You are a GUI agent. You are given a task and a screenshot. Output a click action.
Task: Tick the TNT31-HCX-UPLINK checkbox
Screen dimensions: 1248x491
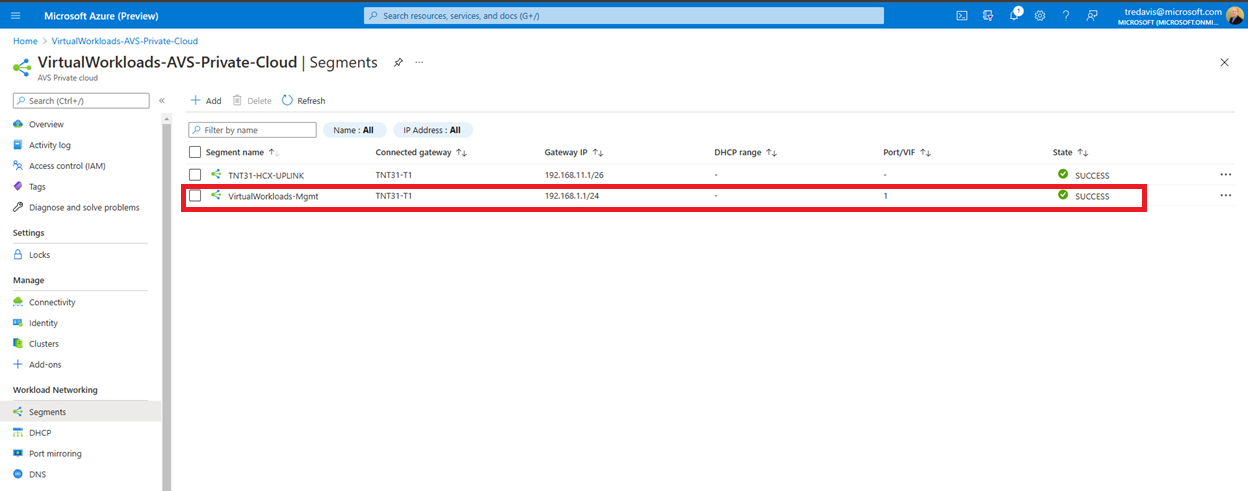click(x=195, y=175)
